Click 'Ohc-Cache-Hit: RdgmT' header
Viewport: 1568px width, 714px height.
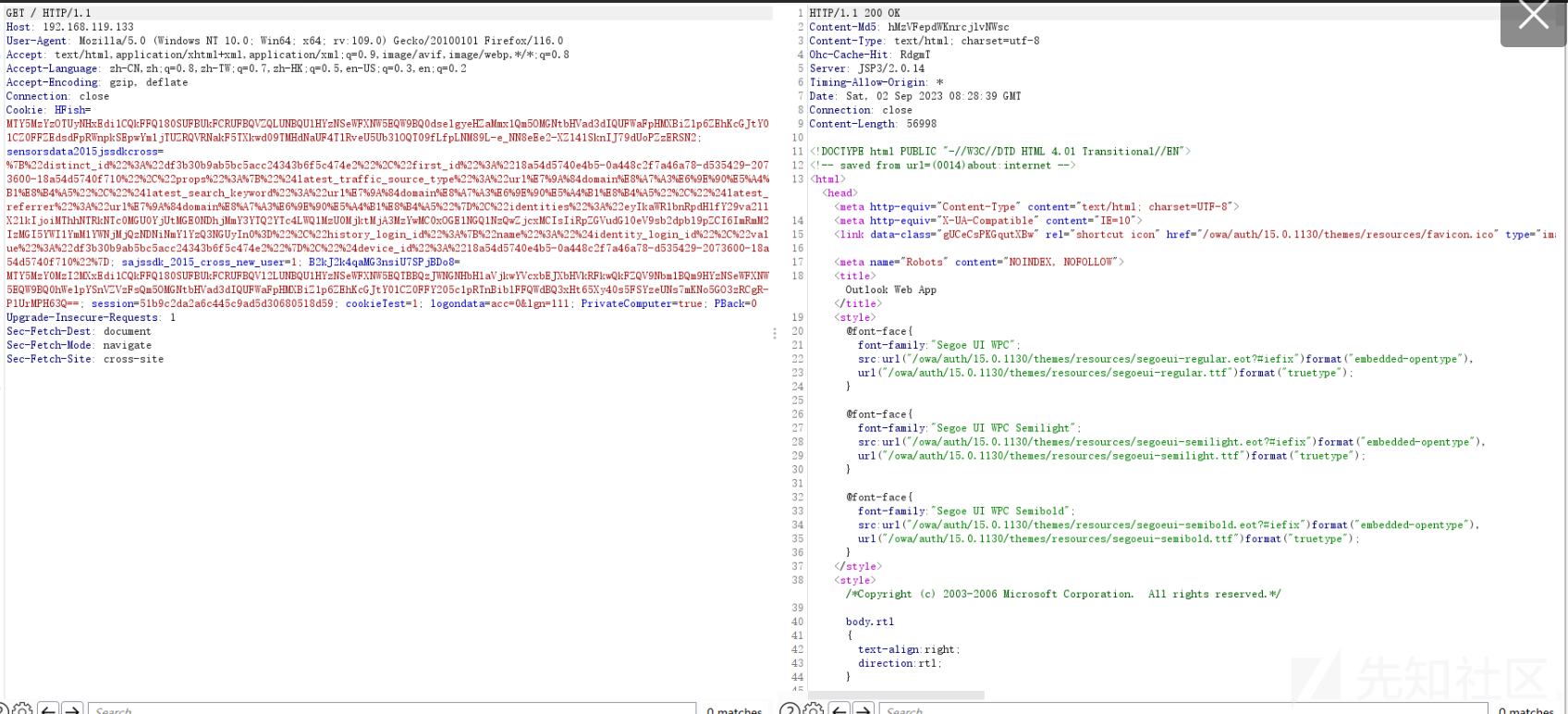(869, 55)
